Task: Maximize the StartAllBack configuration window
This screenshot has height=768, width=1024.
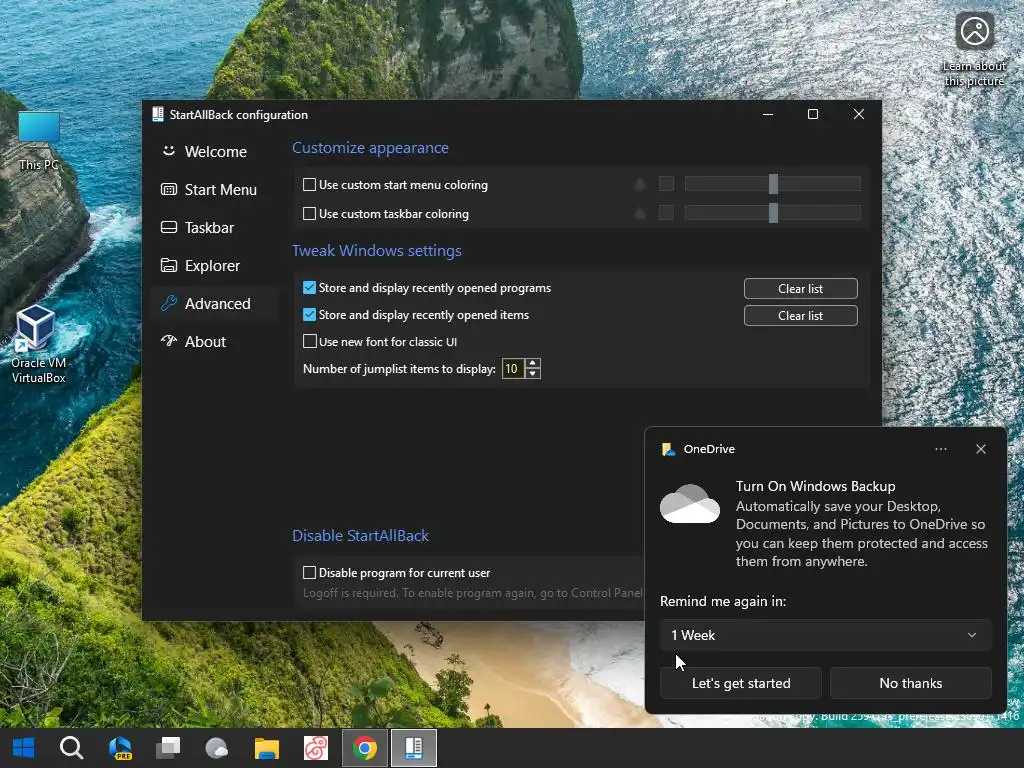Action: 812,114
